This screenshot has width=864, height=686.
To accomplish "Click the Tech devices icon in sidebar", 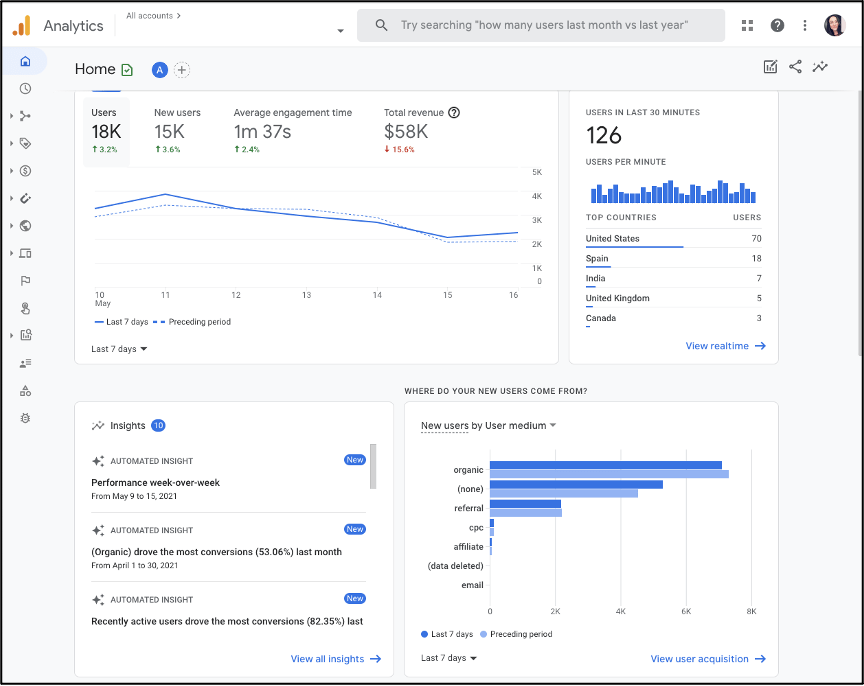I will click(25, 253).
